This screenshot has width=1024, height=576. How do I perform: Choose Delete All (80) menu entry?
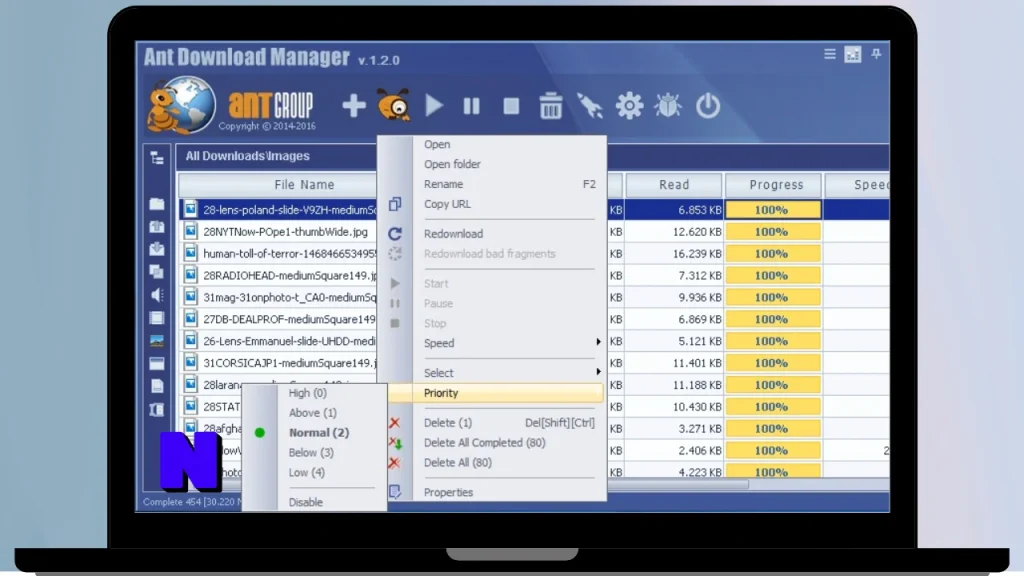coord(458,462)
